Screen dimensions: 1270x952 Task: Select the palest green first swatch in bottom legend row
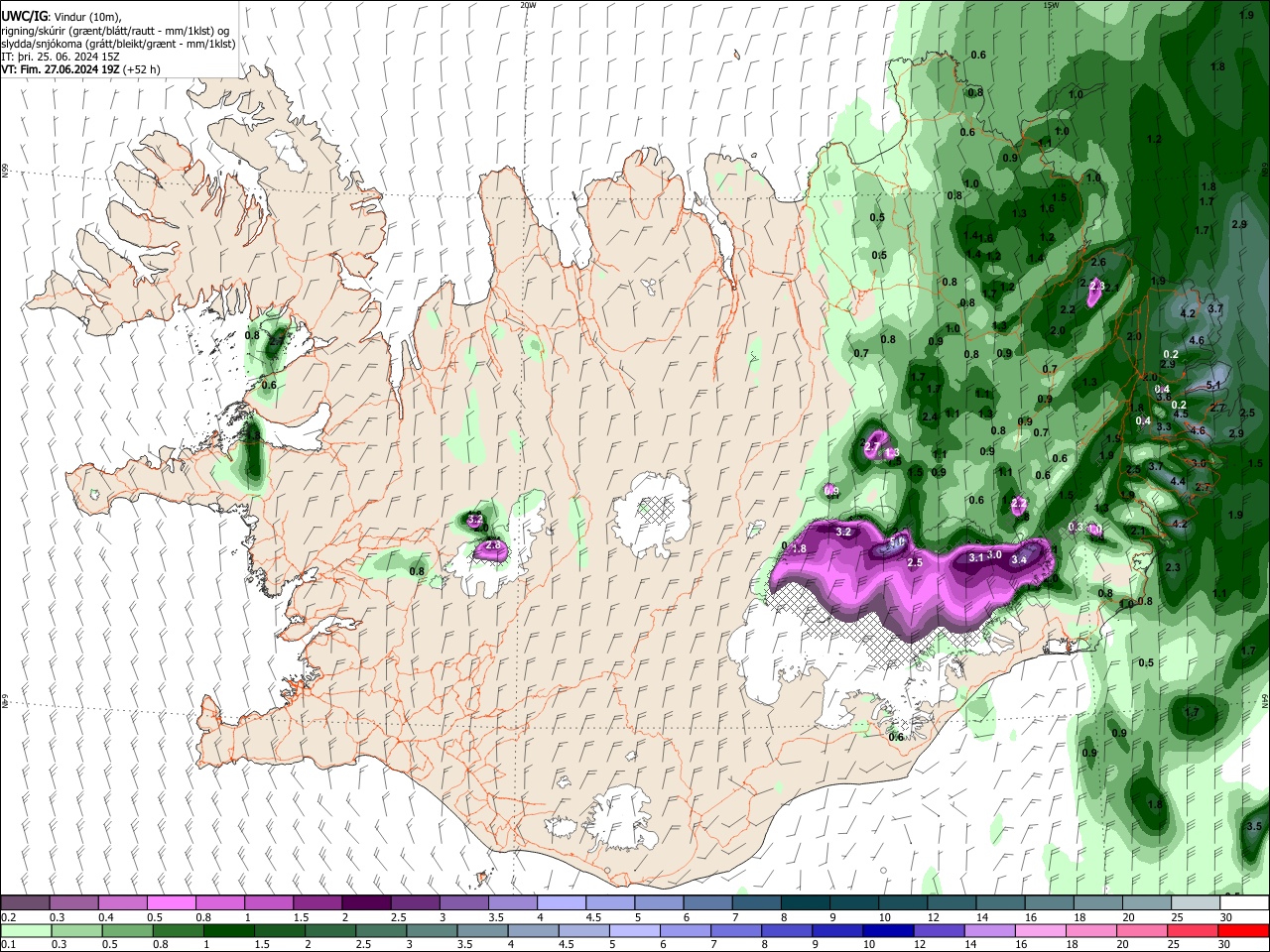tap(26, 931)
